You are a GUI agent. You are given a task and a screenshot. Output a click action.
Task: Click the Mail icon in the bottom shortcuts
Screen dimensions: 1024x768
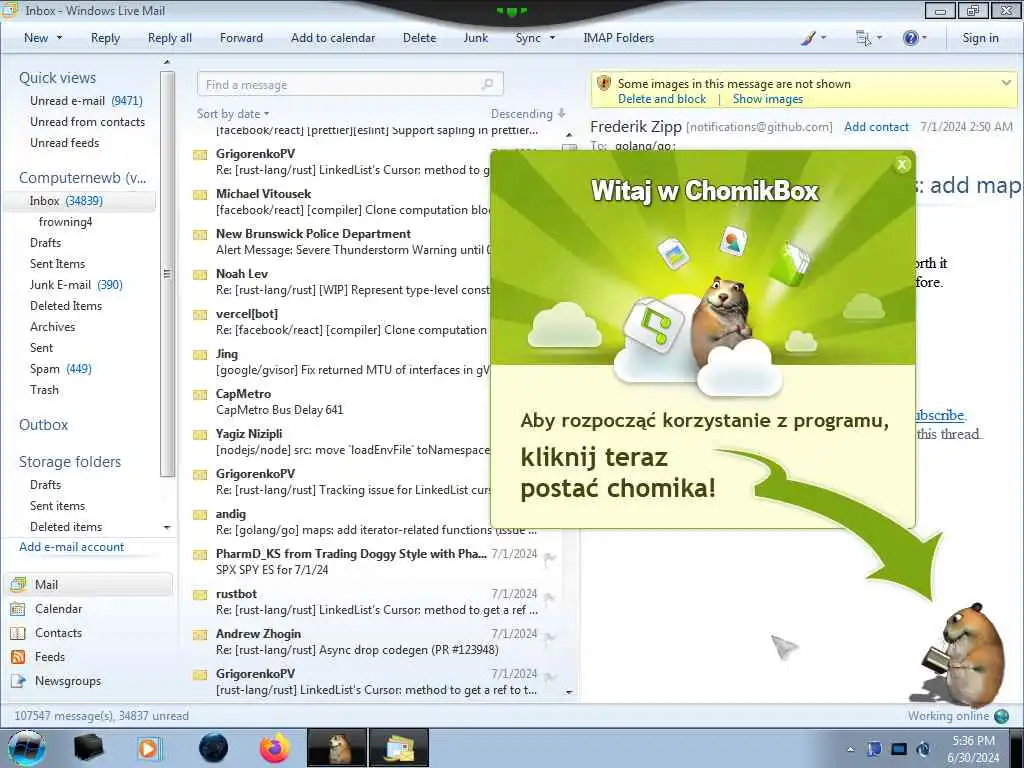(18, 584)
